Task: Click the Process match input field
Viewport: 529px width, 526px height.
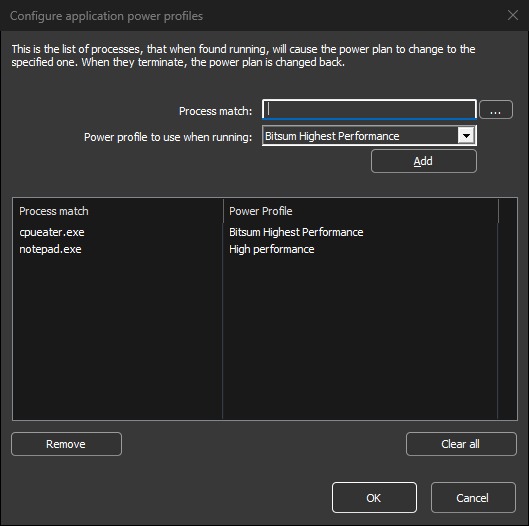Action: 369,109
